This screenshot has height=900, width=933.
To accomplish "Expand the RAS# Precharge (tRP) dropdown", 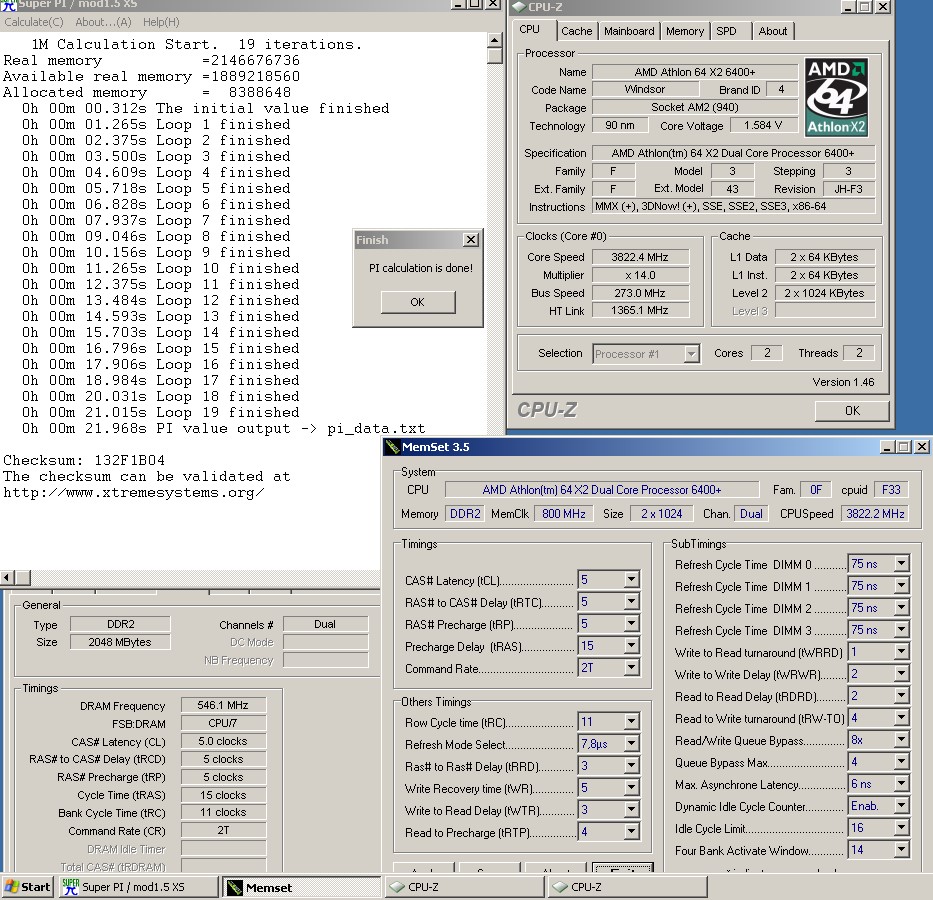I will 631,623.
